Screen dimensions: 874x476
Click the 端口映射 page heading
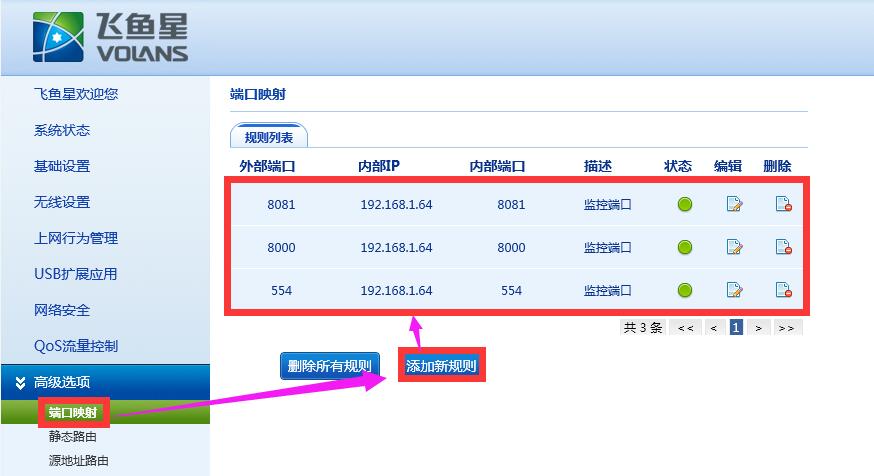click(x=258, y=94)
